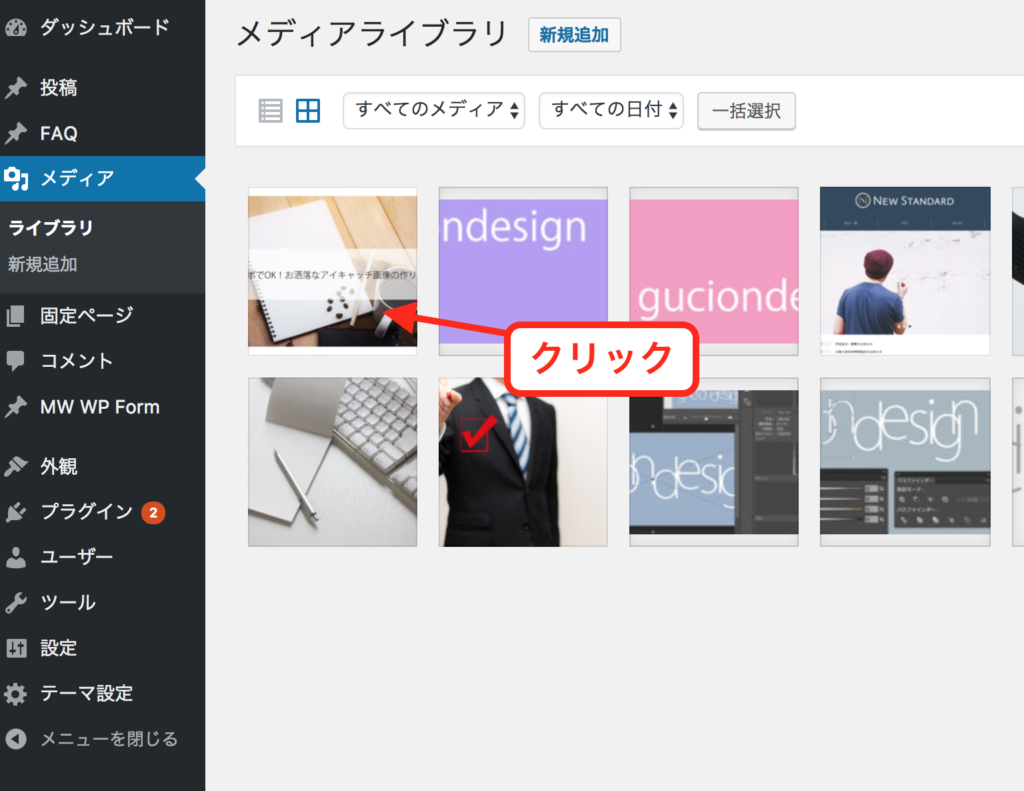This screenshot has height=791, width=1024.
Task: Open the purple ndesign thumbnail
Action: (x=523, y=271)
